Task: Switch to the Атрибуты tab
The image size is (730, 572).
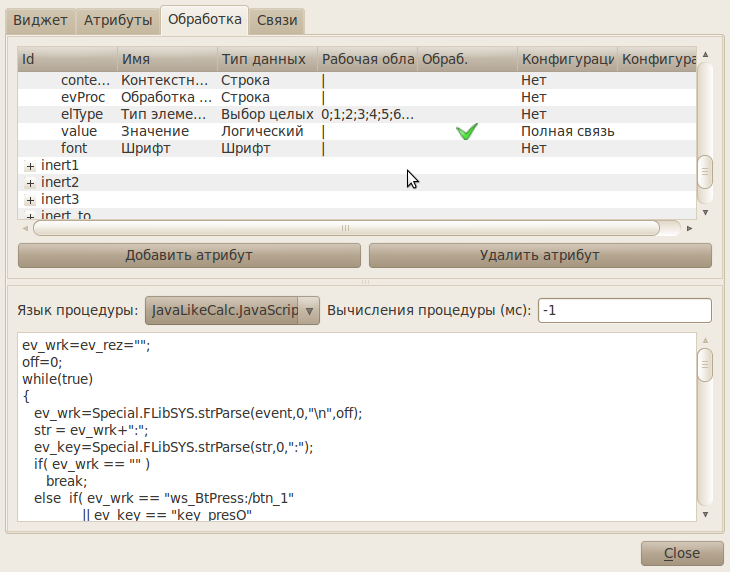Action: (118, 20)
